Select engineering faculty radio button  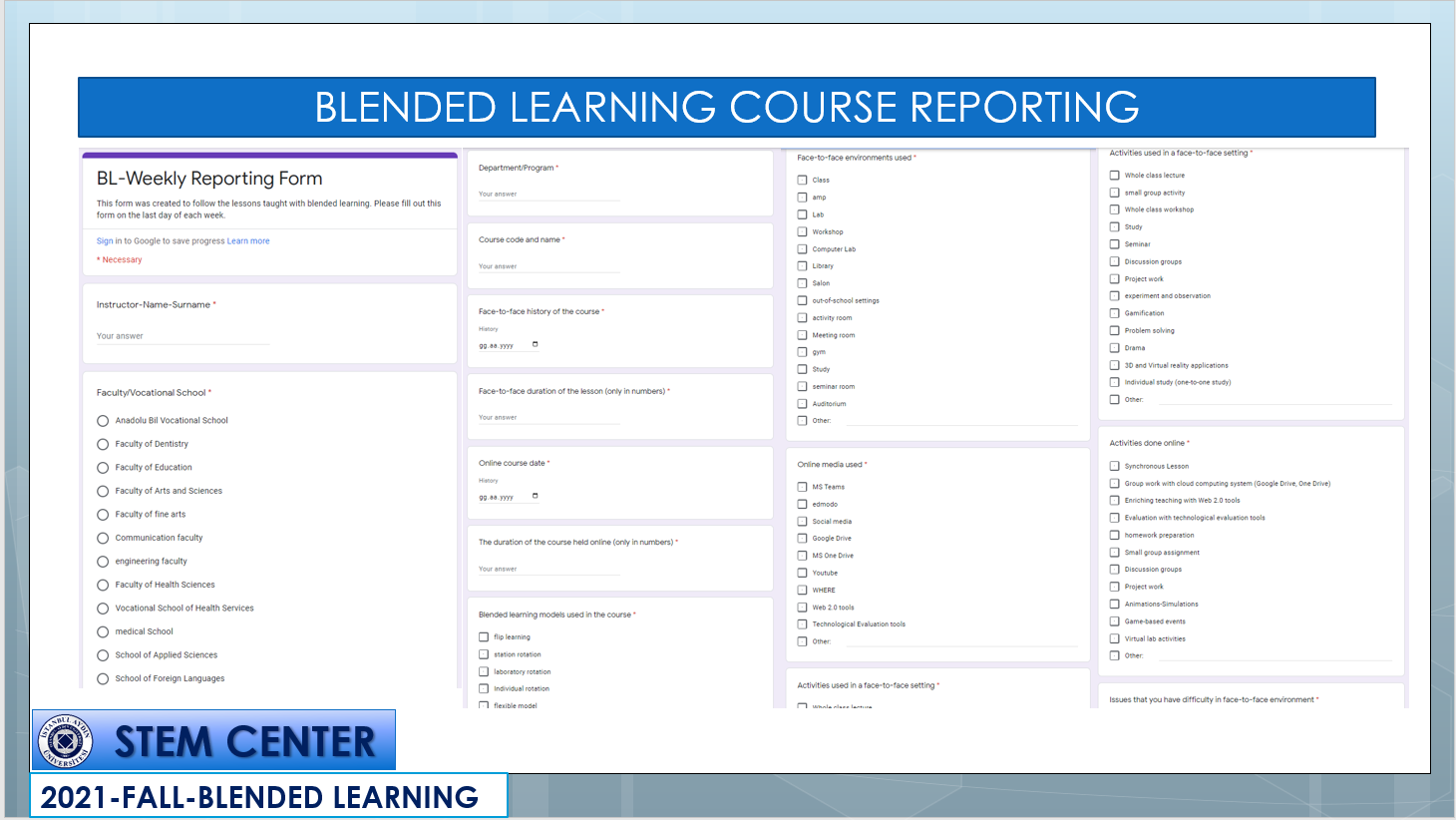tap(103, 562)
